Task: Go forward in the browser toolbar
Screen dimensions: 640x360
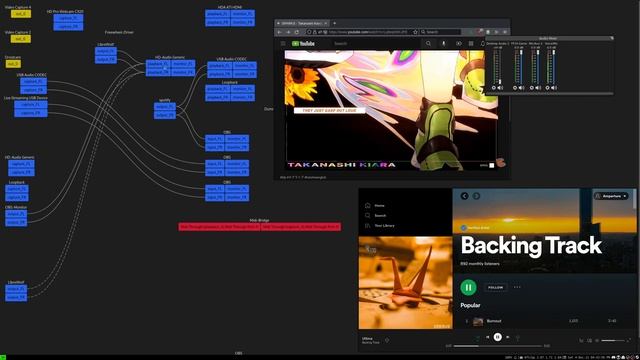Action: (x=288, y=32)
